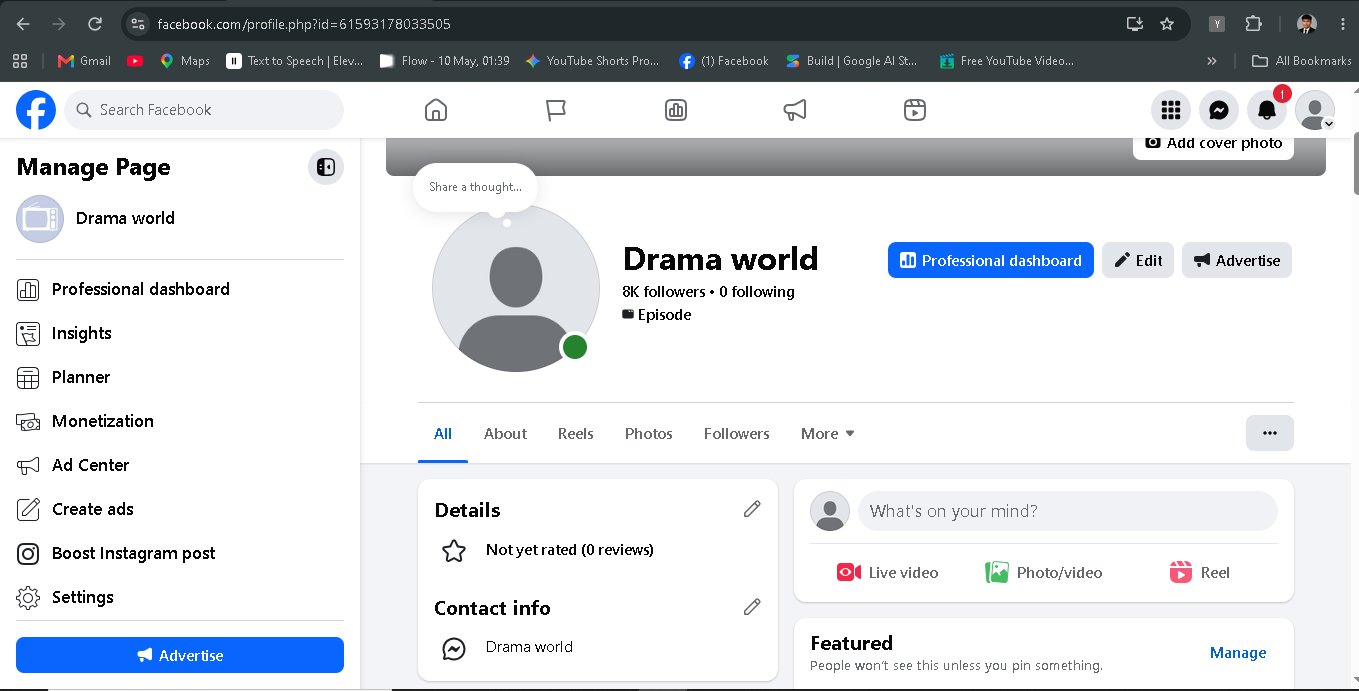Open the Home feed icon
The image size is (1359, 691).
pyautogui.click(x=436, y=110)
